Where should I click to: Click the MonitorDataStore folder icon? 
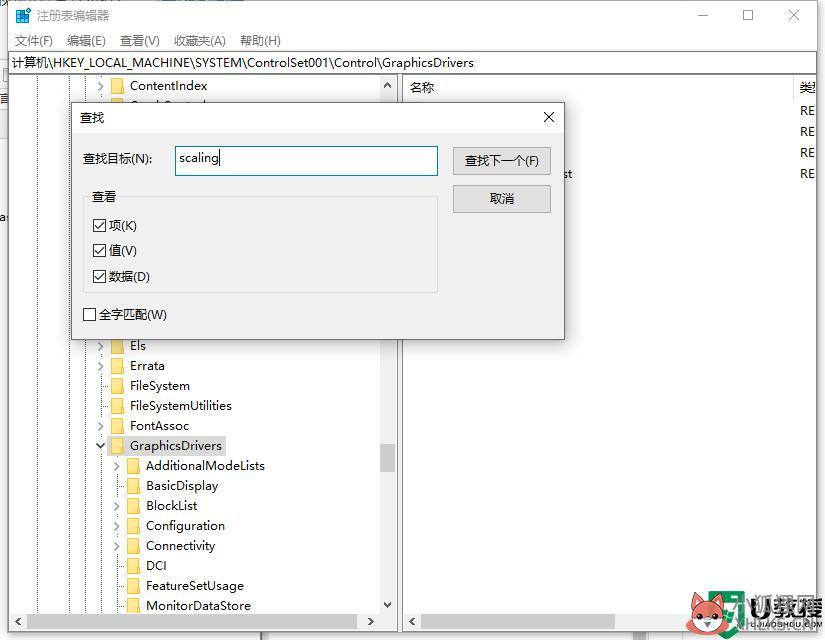click(x=134, y=605)
